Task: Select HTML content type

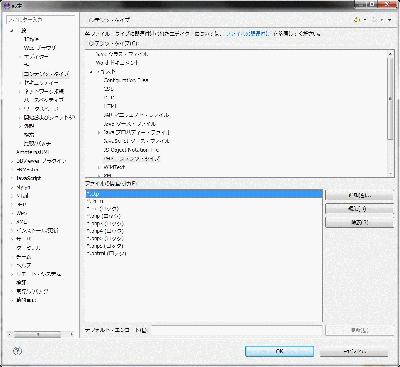Action: pos(110,106)
